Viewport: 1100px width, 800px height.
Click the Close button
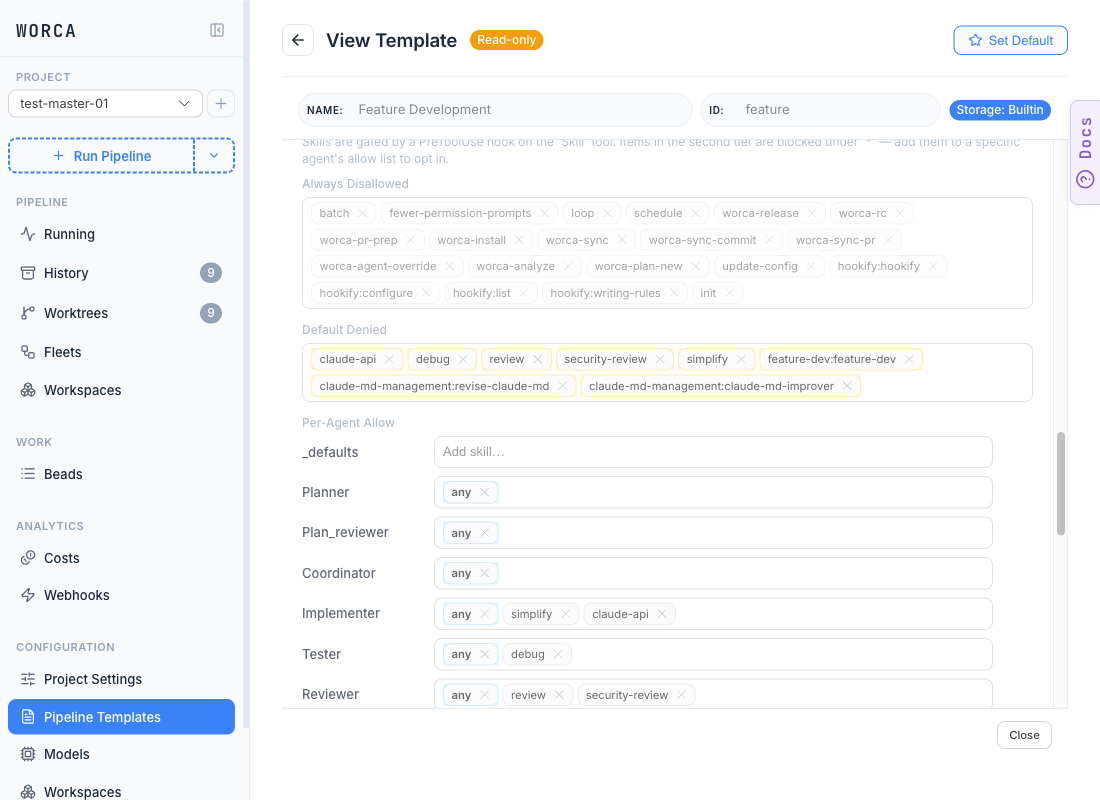[x=1024, y=735]
